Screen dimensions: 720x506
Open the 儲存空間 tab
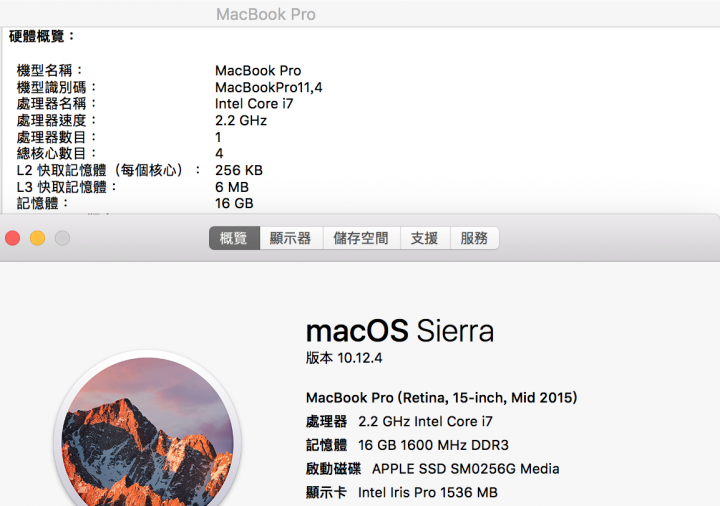(361, 238)
